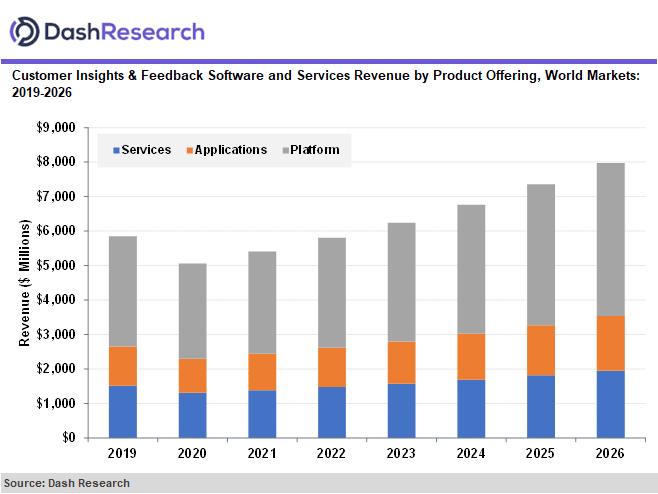Viewport: 658px width, 494px height.
Task: Click the orange Applications legend swatch
Action: pos(189,151)
